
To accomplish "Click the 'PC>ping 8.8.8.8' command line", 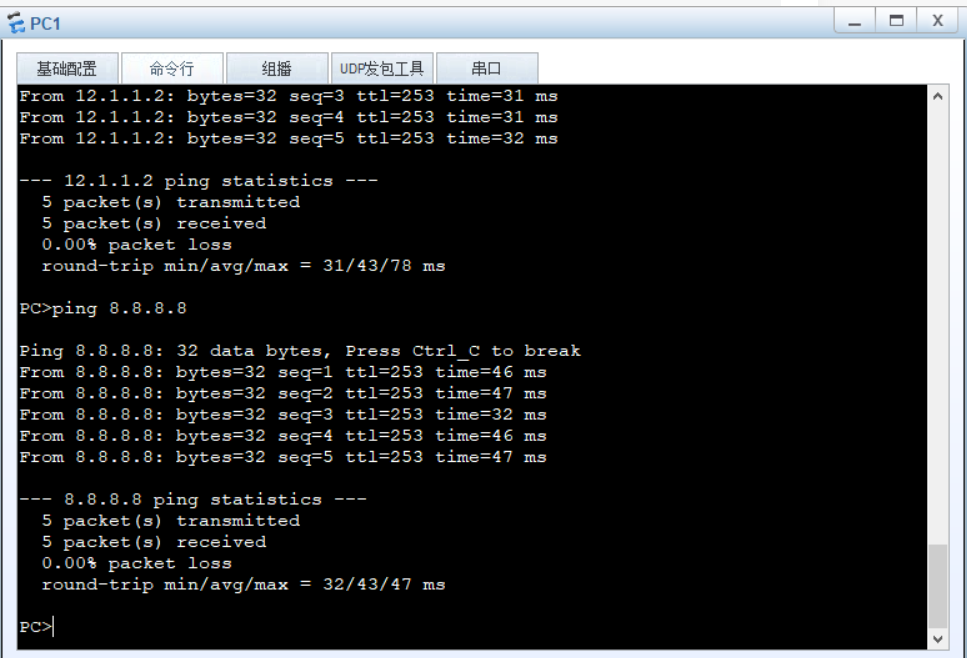I will (103, 308).
